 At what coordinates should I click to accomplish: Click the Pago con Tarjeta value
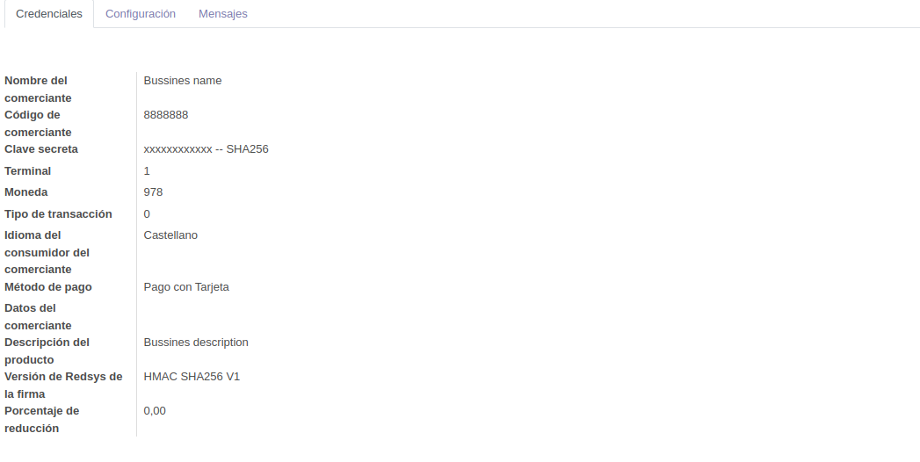pyautogui.click(x=187, y=287)
